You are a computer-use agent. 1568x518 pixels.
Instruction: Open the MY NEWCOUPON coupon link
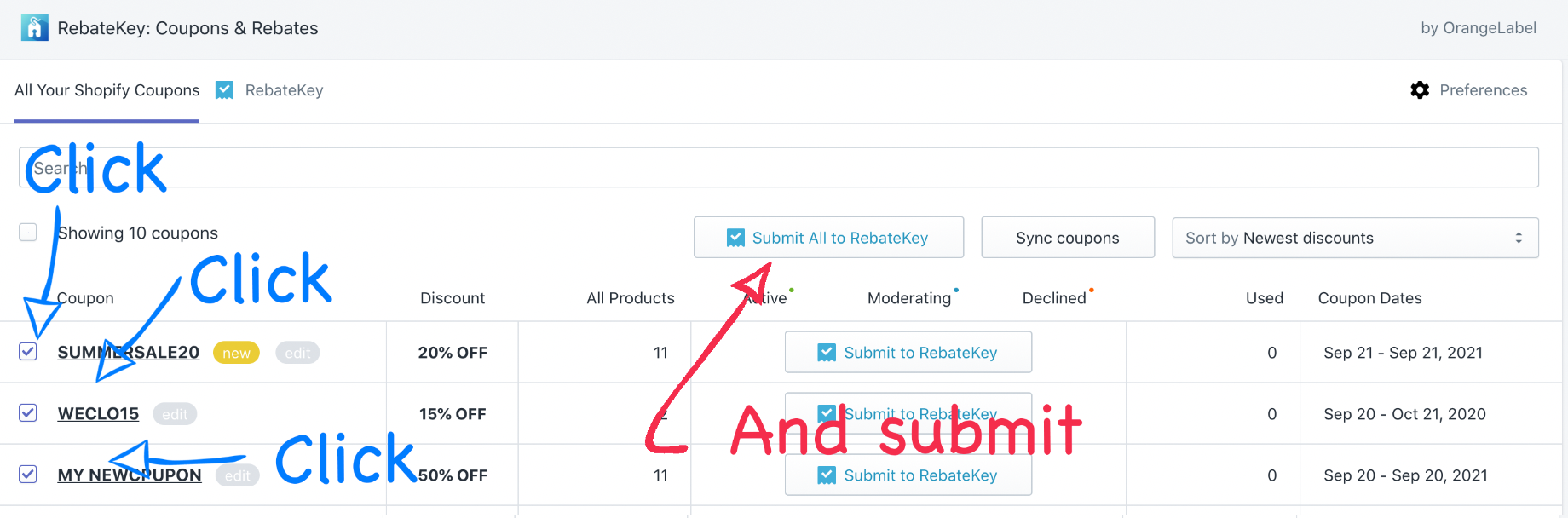[130, 475]
